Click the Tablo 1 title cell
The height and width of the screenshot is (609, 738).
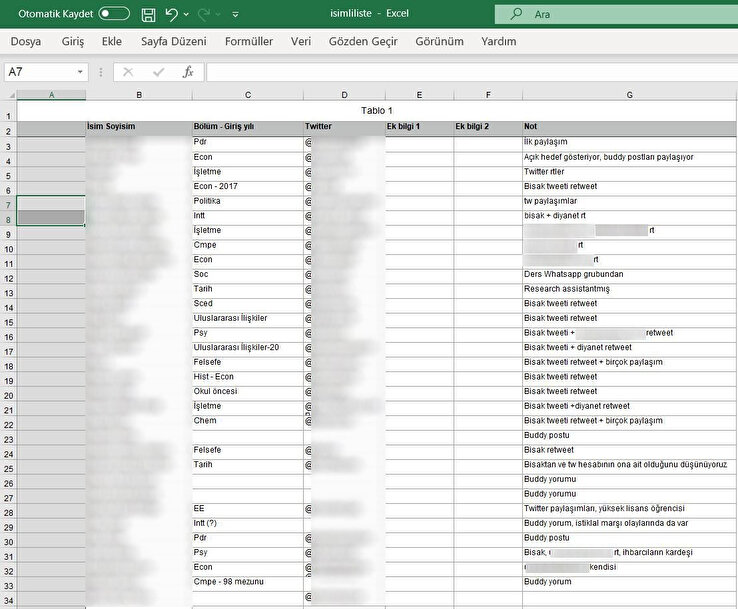377,110
